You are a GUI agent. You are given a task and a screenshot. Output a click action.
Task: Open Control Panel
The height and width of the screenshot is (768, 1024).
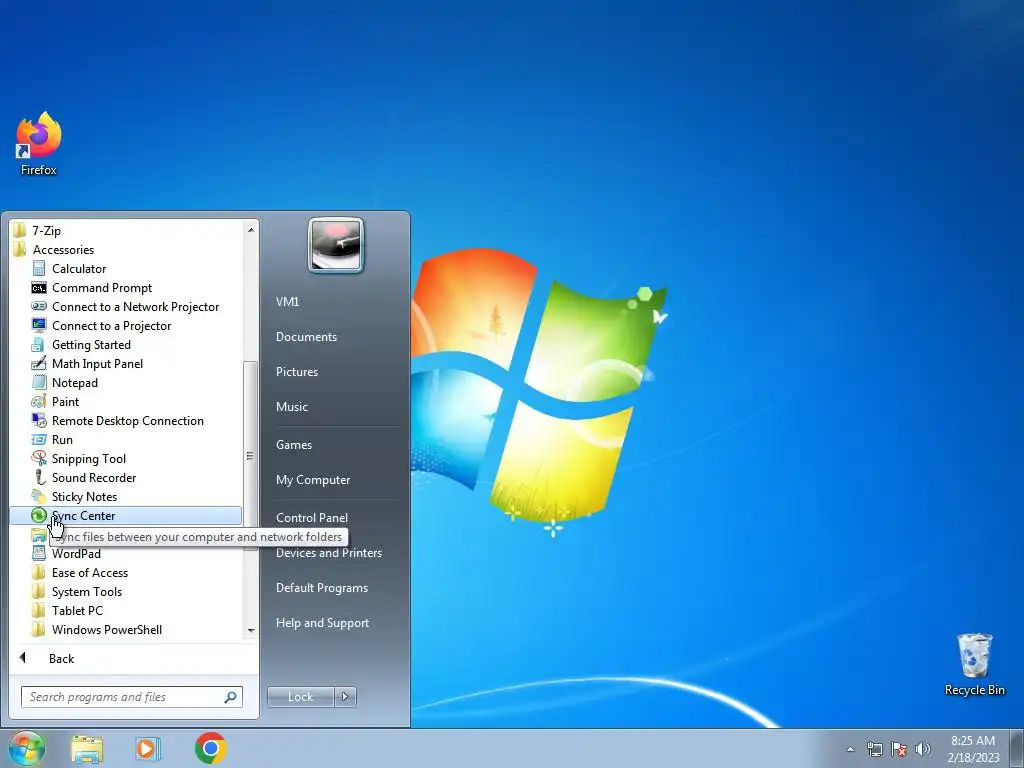point(312,517)
